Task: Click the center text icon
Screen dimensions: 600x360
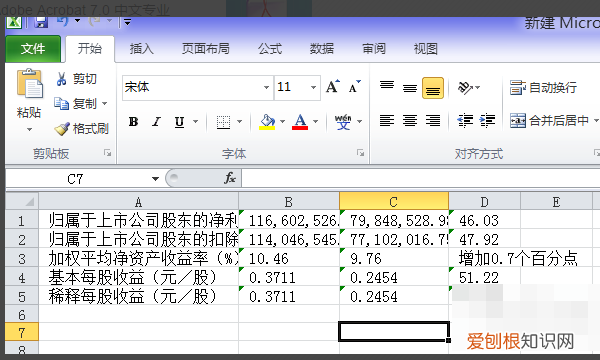Action: pyautogui.click(x=410, y=121)
